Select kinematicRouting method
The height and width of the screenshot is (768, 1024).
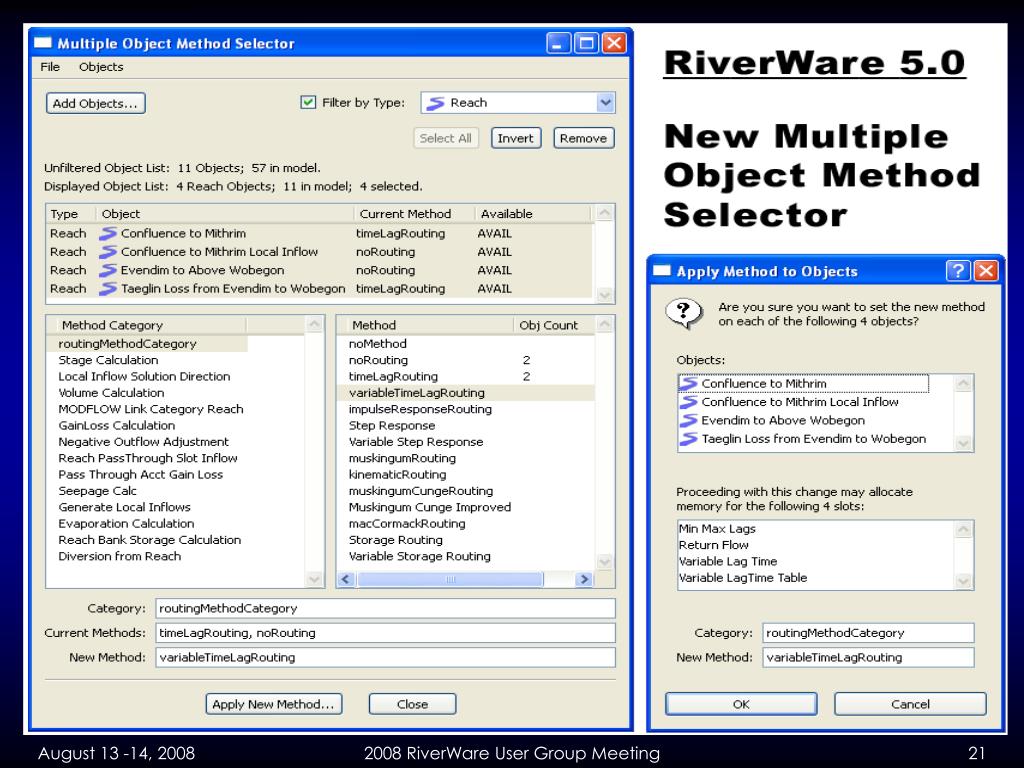point(397,474)
